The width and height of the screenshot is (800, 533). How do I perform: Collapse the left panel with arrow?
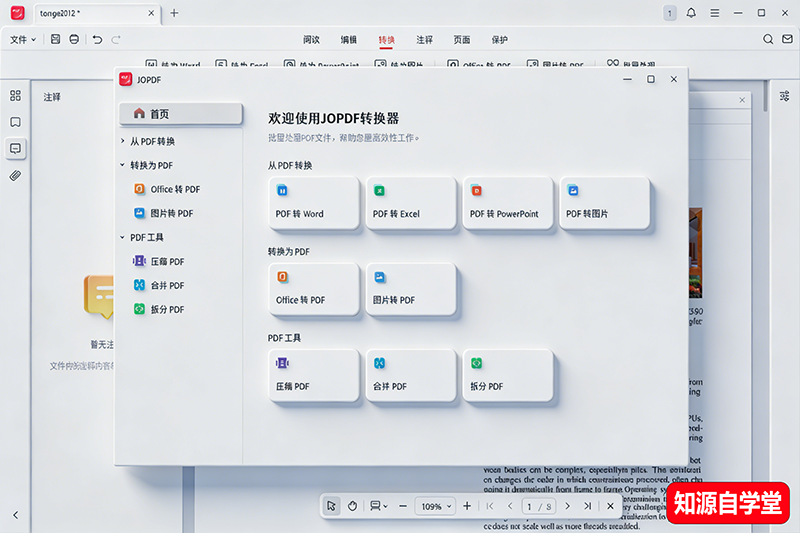pyautogui.click(x=15, y=515)
